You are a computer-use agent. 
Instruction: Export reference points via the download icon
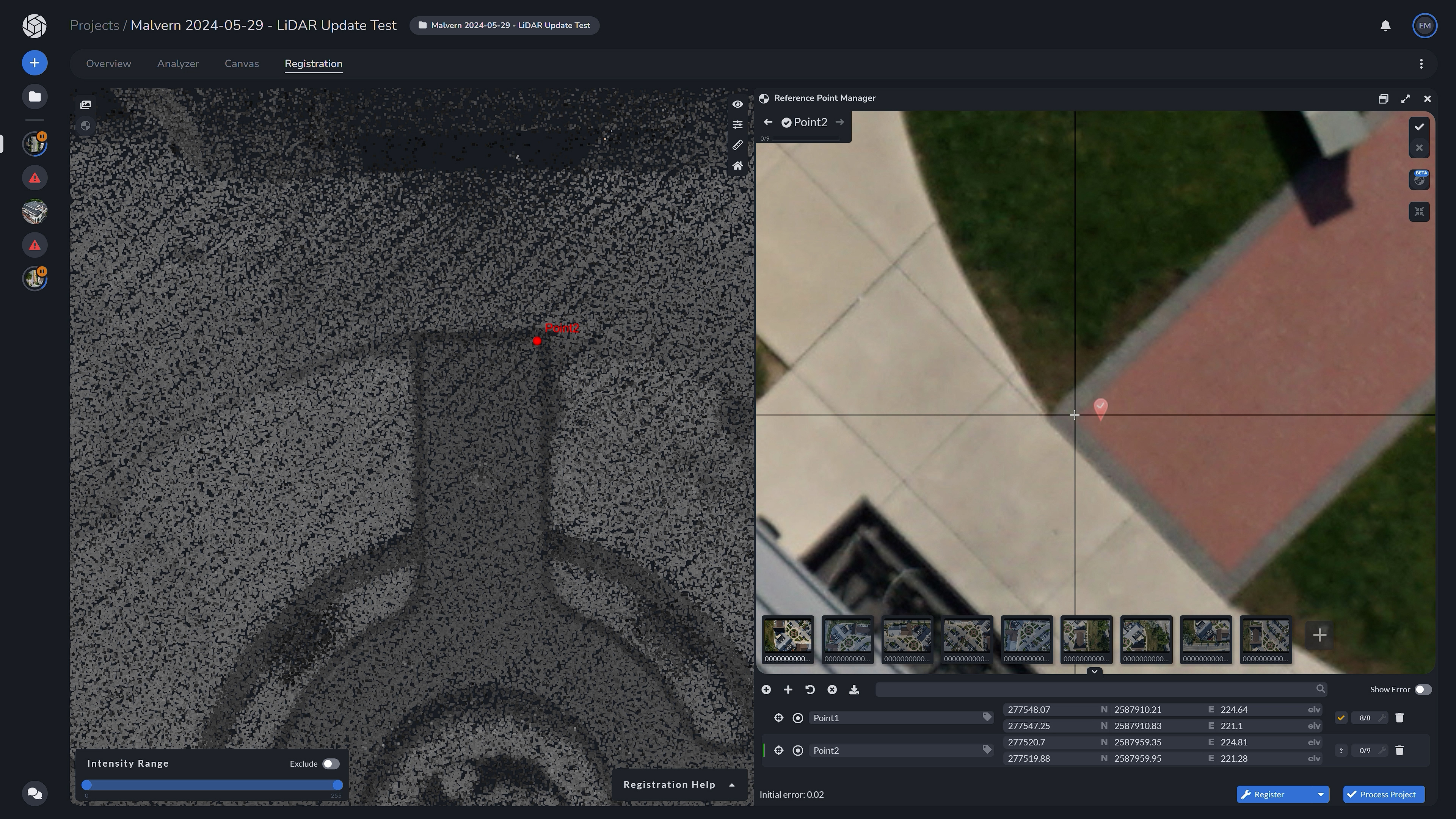pyautogui.click(x=854, y=690)
